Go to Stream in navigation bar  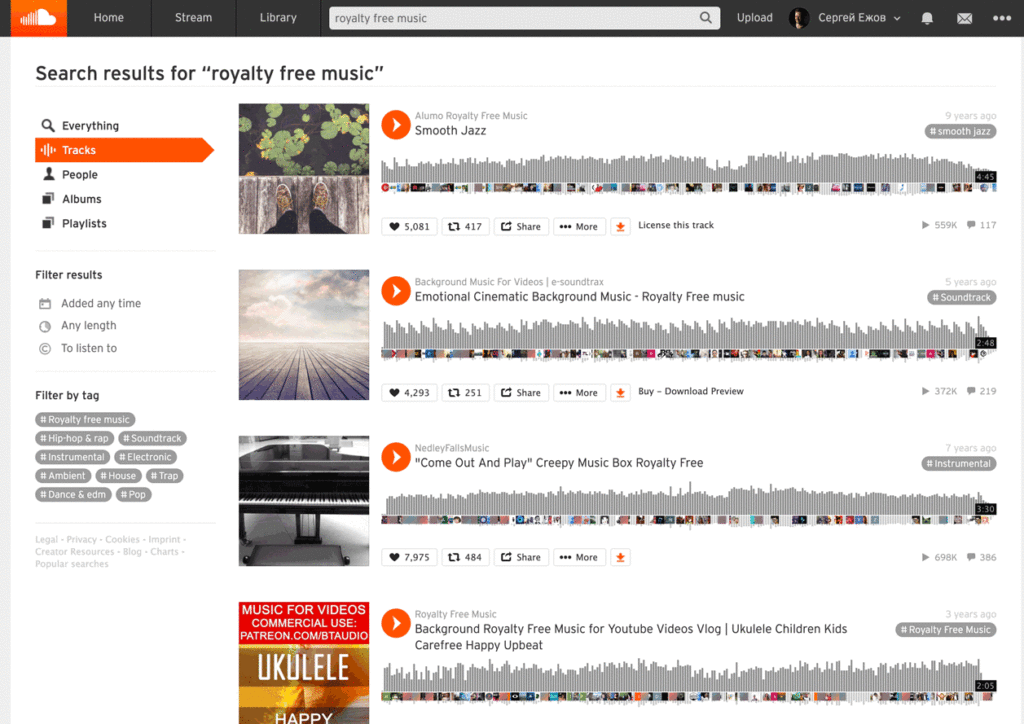click(193, 18)
